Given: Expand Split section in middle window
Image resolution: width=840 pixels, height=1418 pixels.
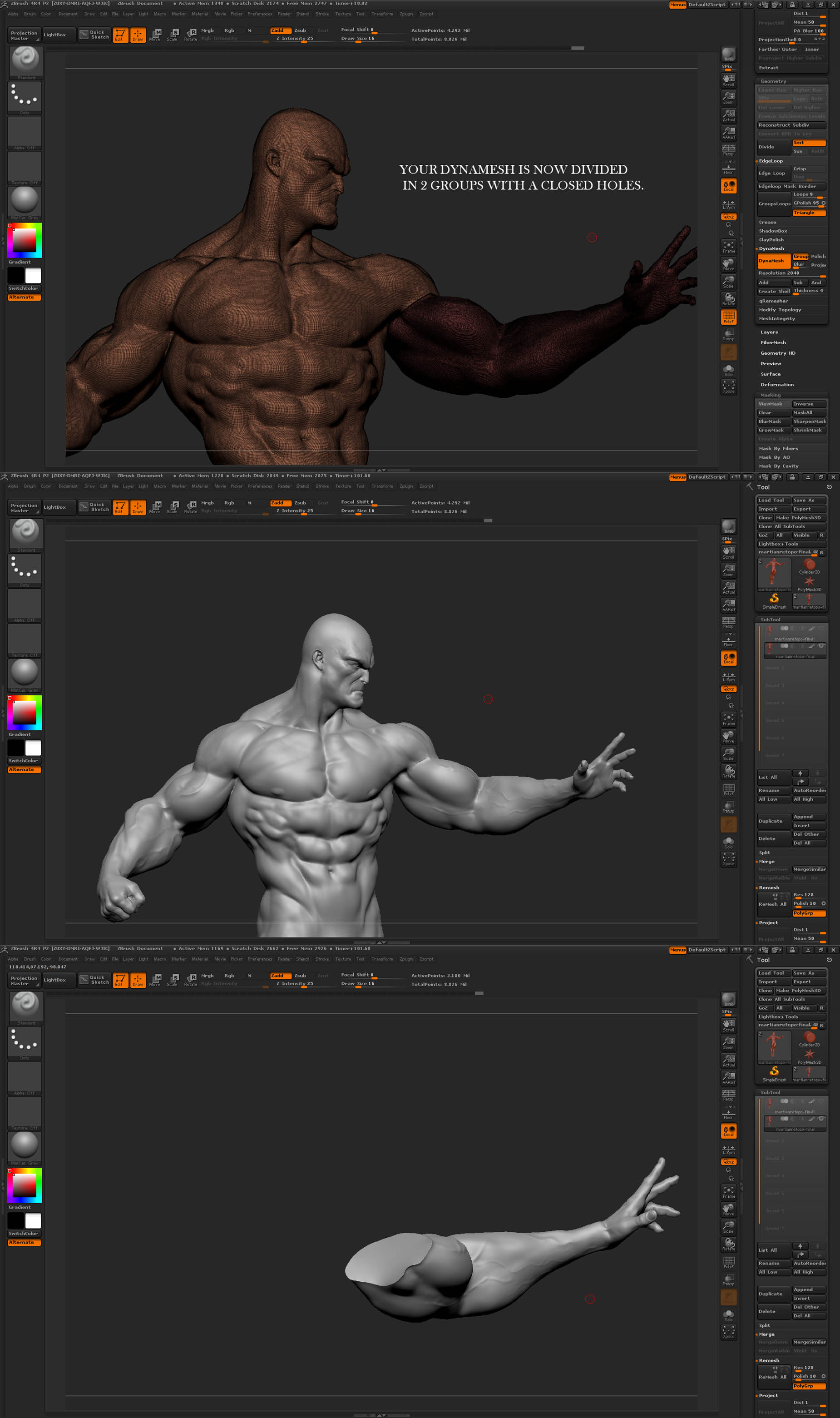Looking at the screenshot, I should (x=764, y=853).
